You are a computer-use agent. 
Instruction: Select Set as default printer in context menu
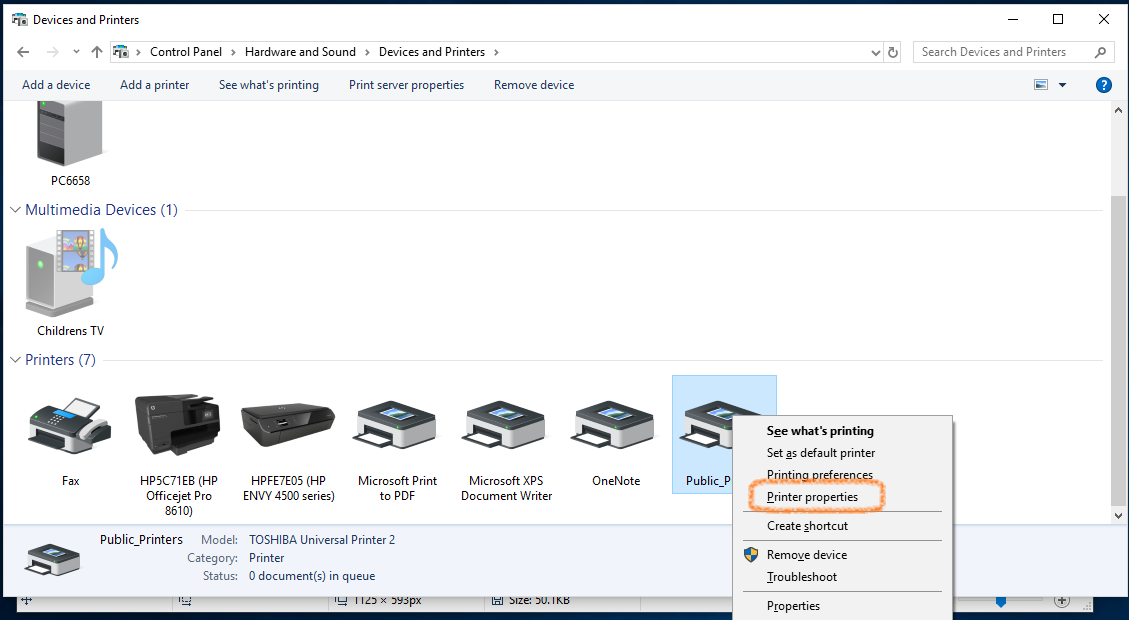click(x=820, y=452)
